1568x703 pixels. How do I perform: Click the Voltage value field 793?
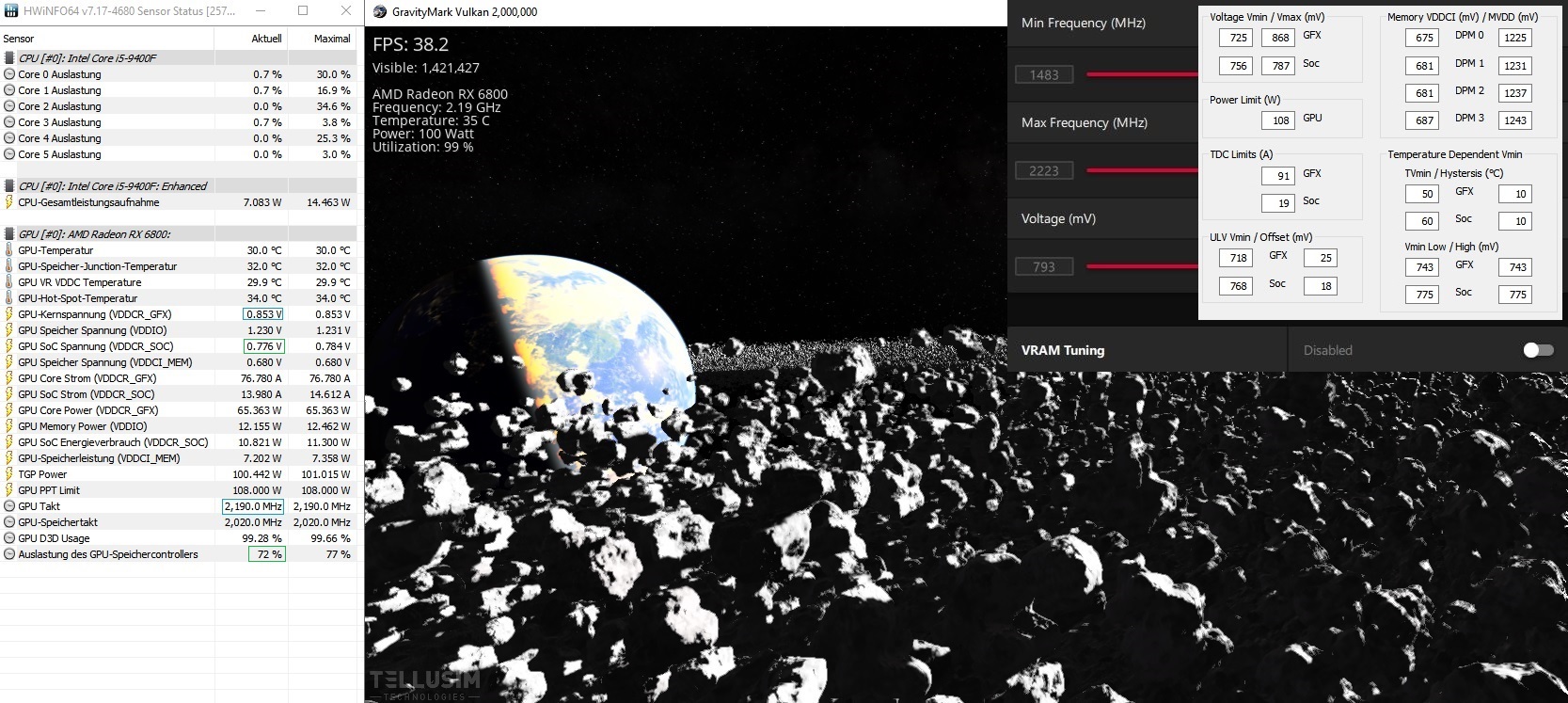(1044, 266)
